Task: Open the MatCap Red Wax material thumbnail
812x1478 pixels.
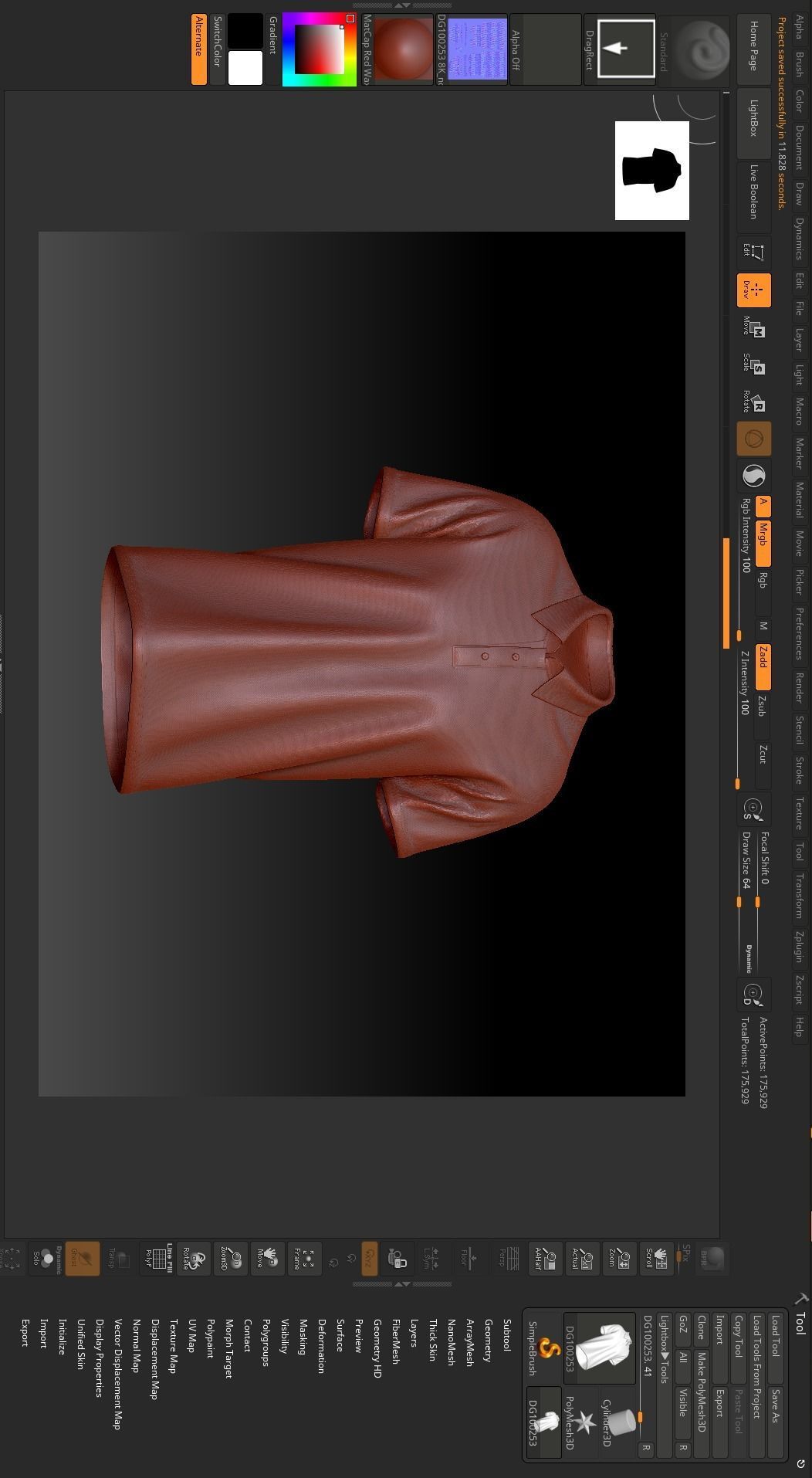Action: pos(398,49)
